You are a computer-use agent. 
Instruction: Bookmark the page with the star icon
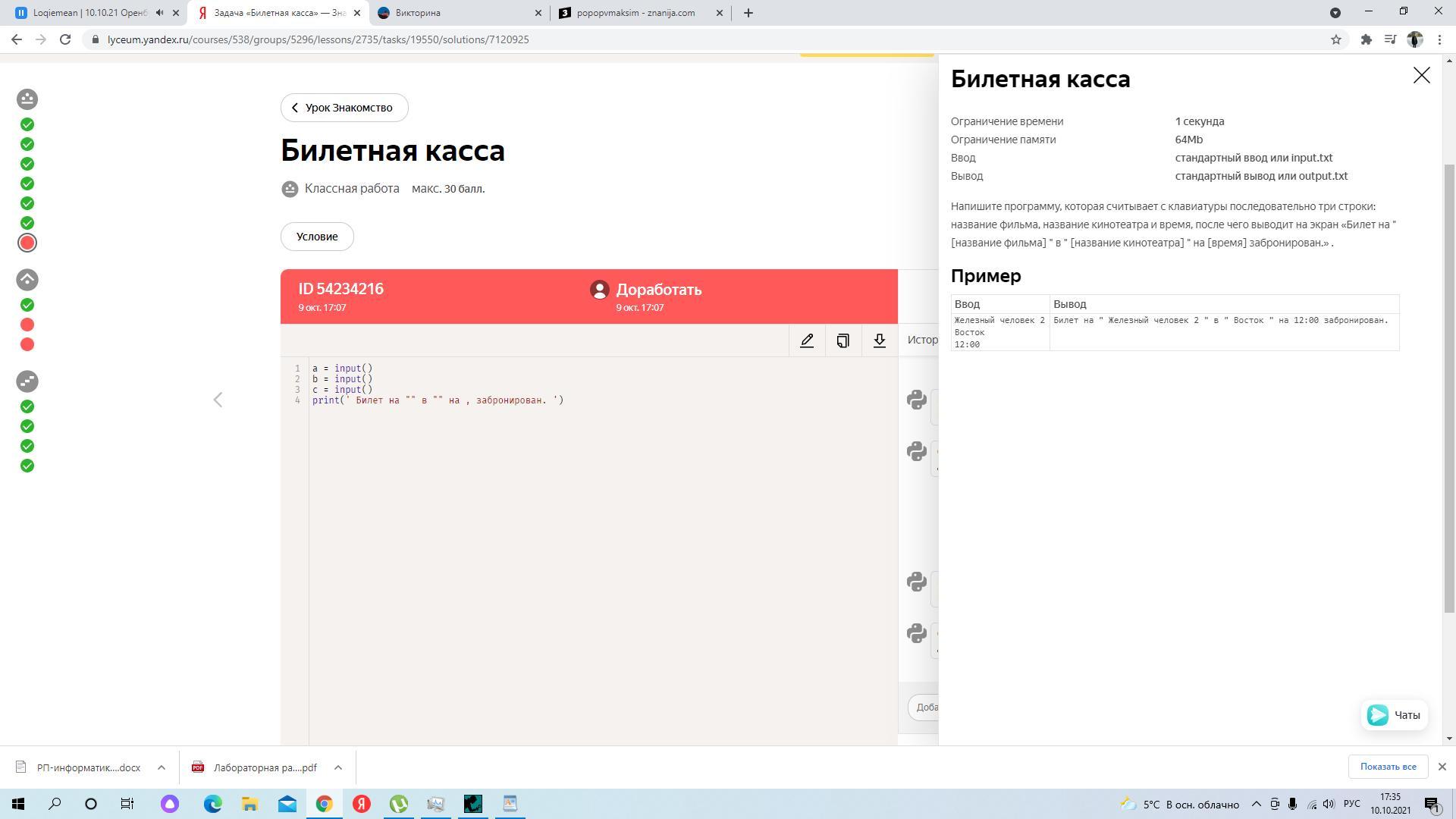coord(1336,39)
